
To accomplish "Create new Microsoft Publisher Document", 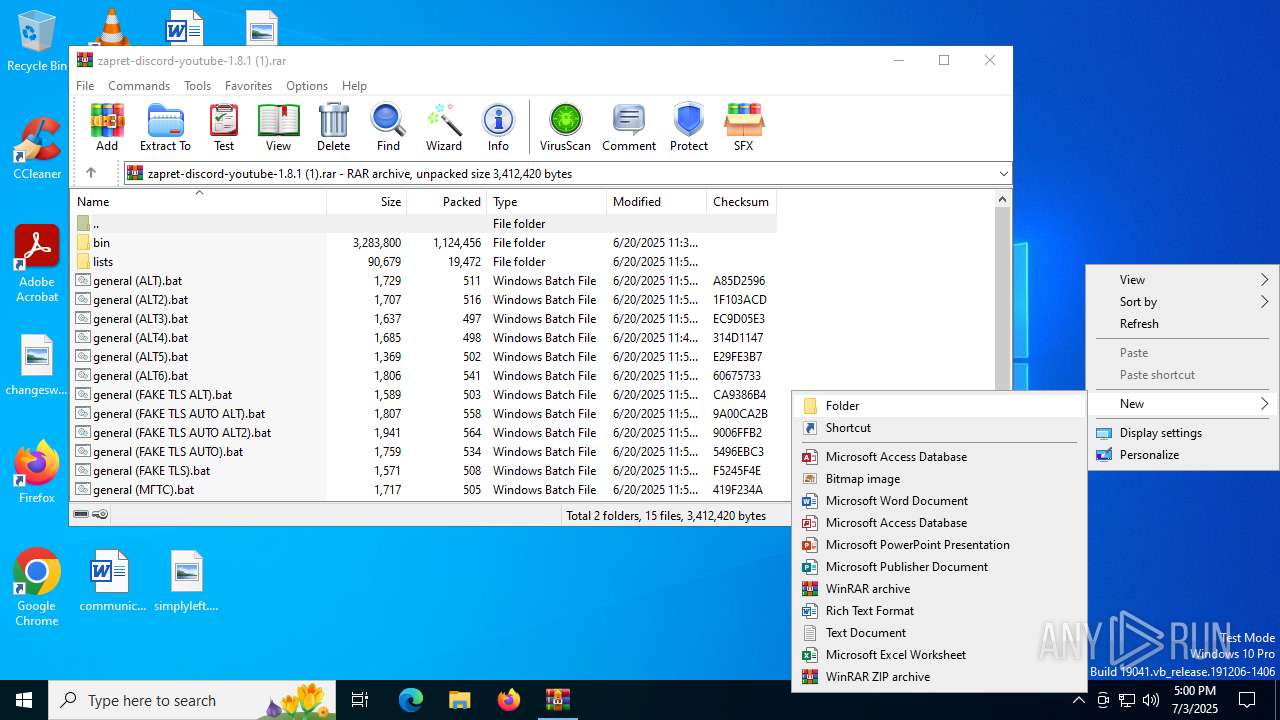I will (939, 567).
